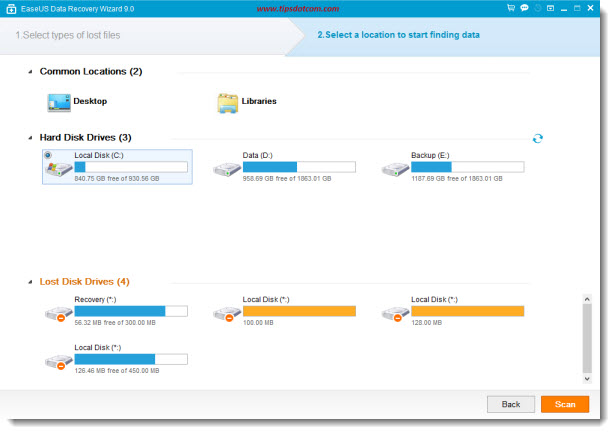615x434 pixels.
Task: Click the lost drives scrollbar thumb
Action: [587, 339]
